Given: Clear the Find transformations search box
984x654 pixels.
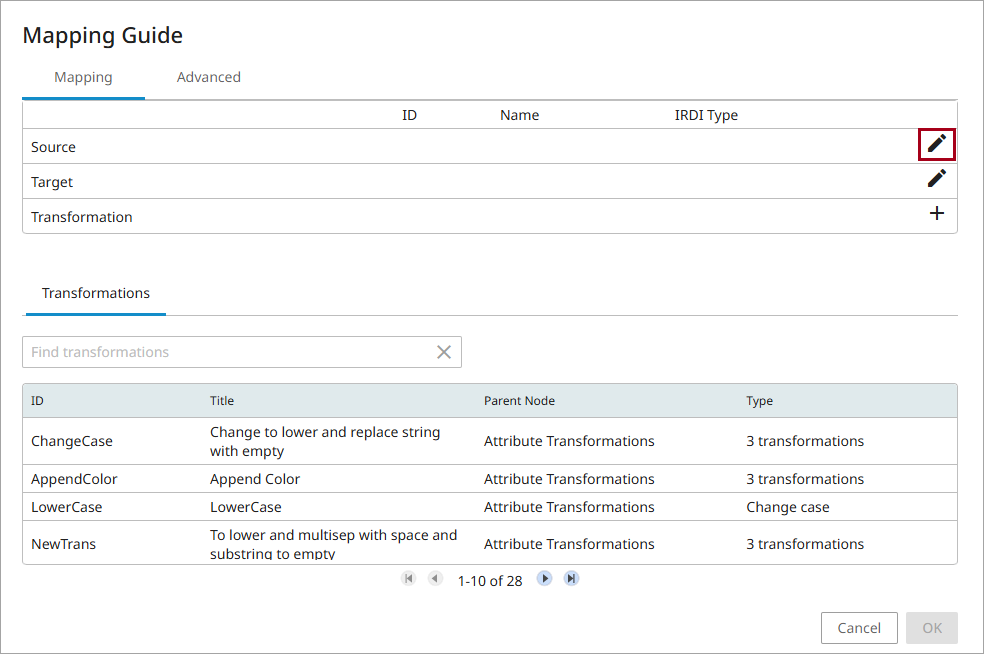Looking at the screenshot, I should pyautogui.click(x=444, y=352).
